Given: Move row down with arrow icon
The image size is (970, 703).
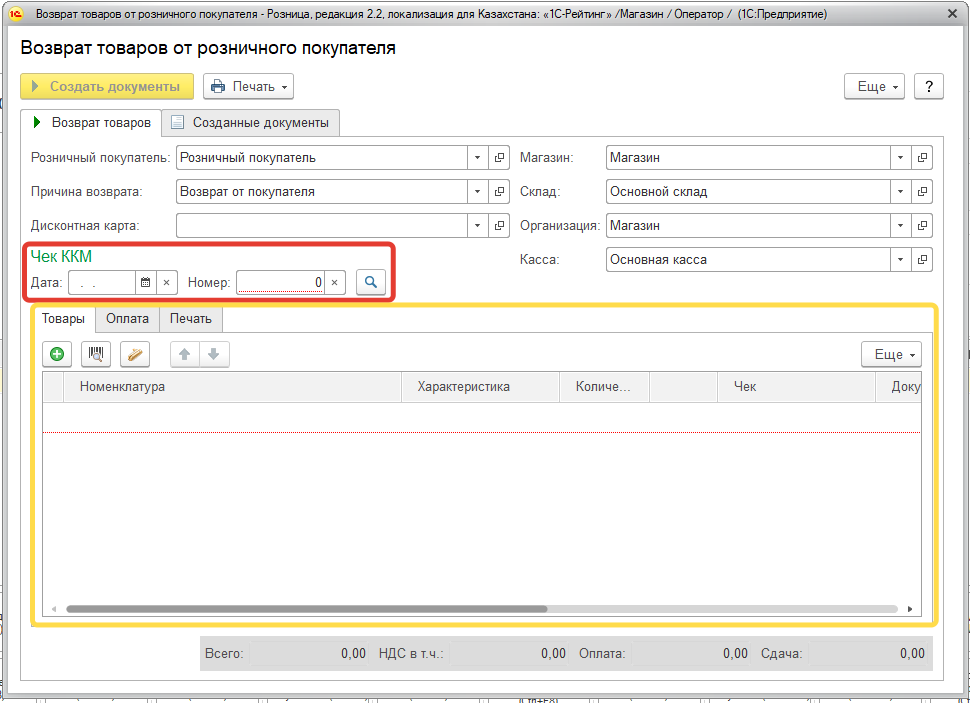Looking at the screenshot, I should 214,354.
